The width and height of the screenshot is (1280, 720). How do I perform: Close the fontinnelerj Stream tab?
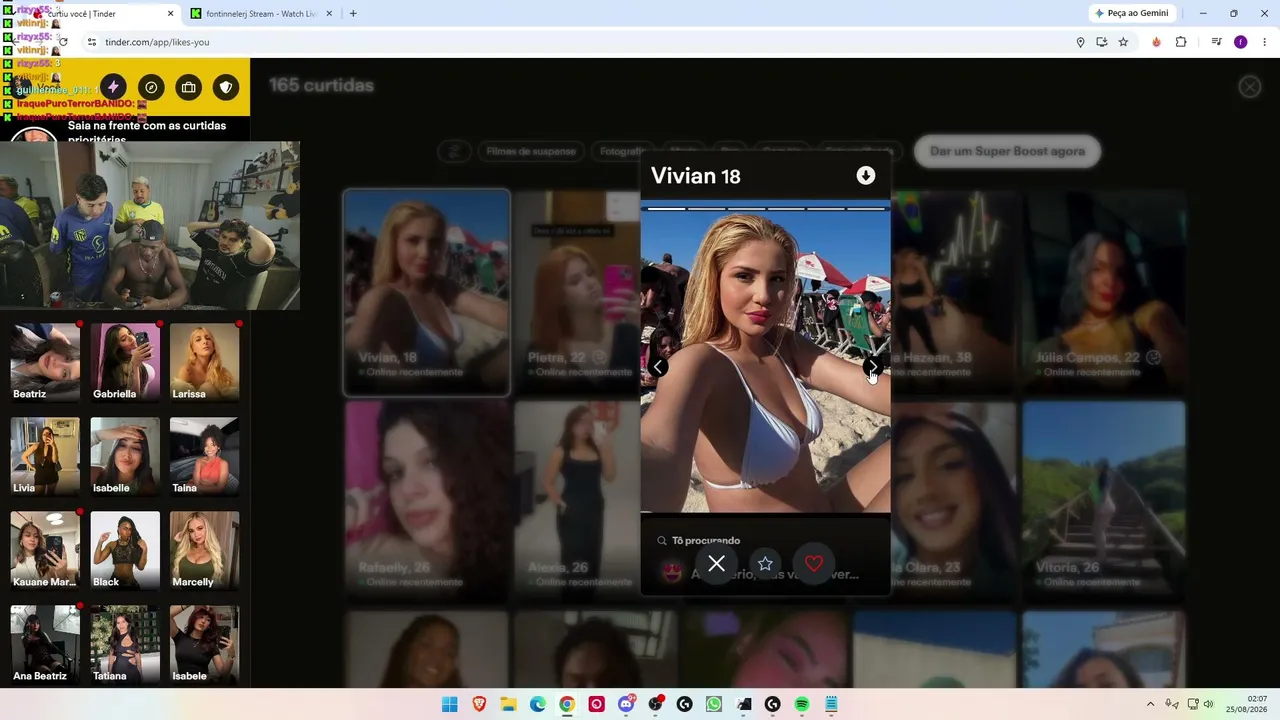pos(331,13)
